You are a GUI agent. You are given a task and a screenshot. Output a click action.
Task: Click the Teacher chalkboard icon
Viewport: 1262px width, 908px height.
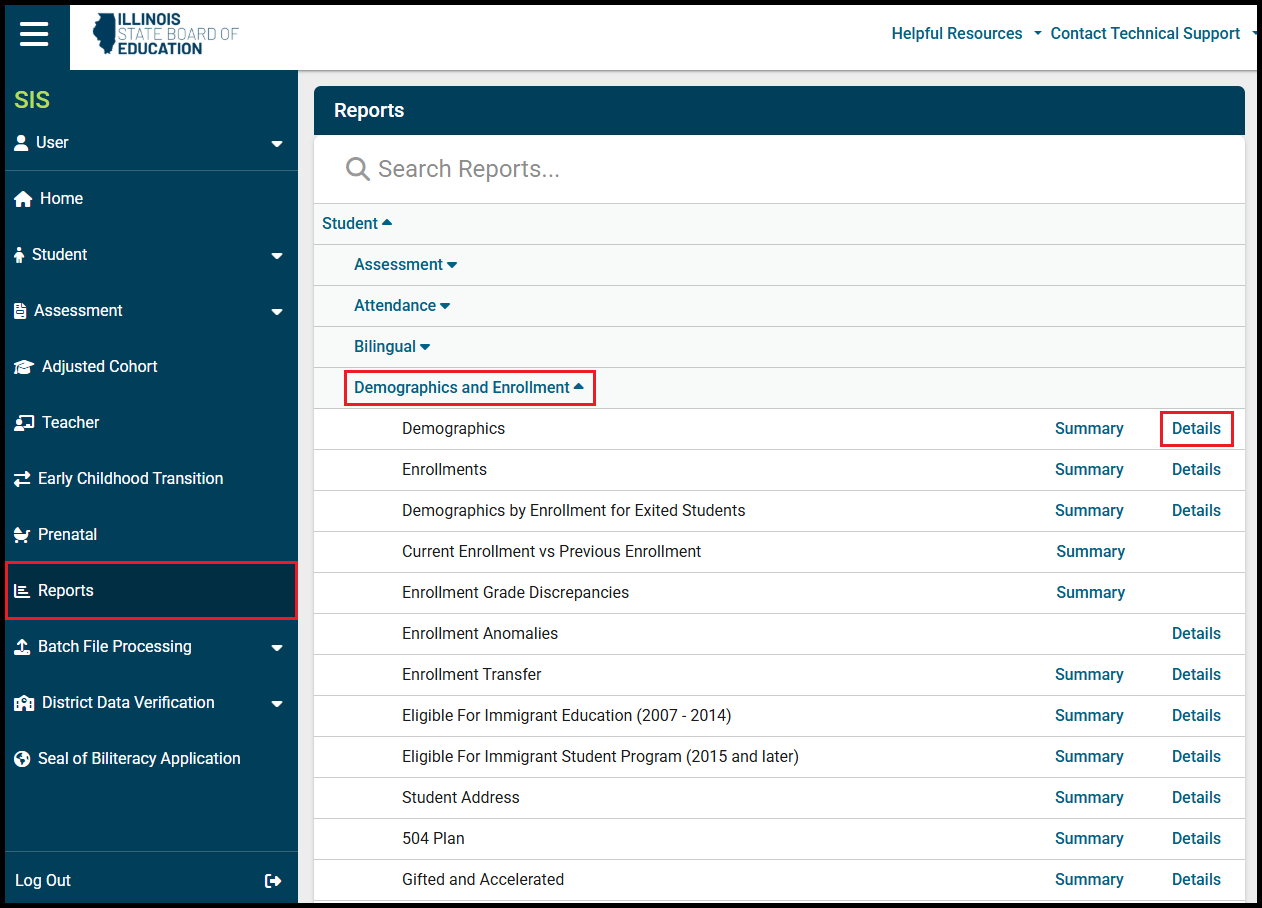24,423
